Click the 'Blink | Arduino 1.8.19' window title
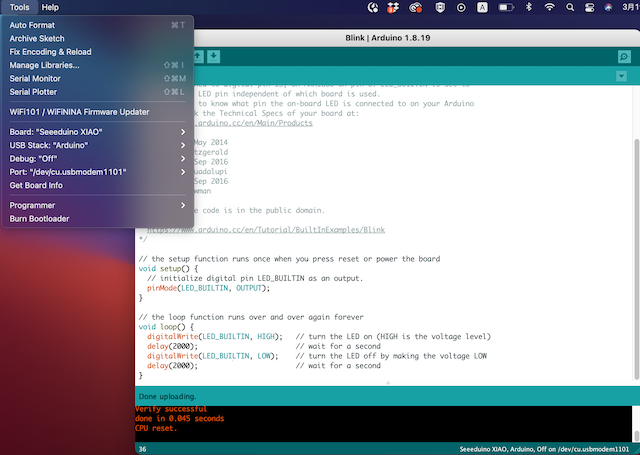The image size is (640, 455). (388, 38)
